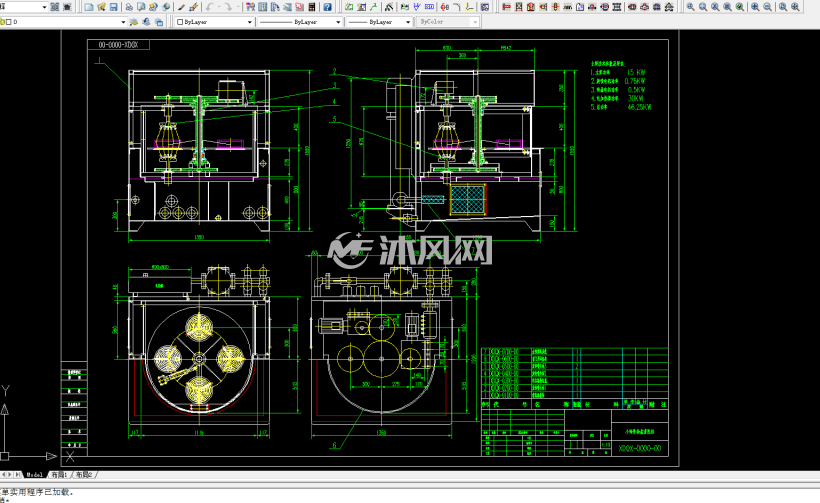Click the linear dimension tool icon

tap(506, 7)
